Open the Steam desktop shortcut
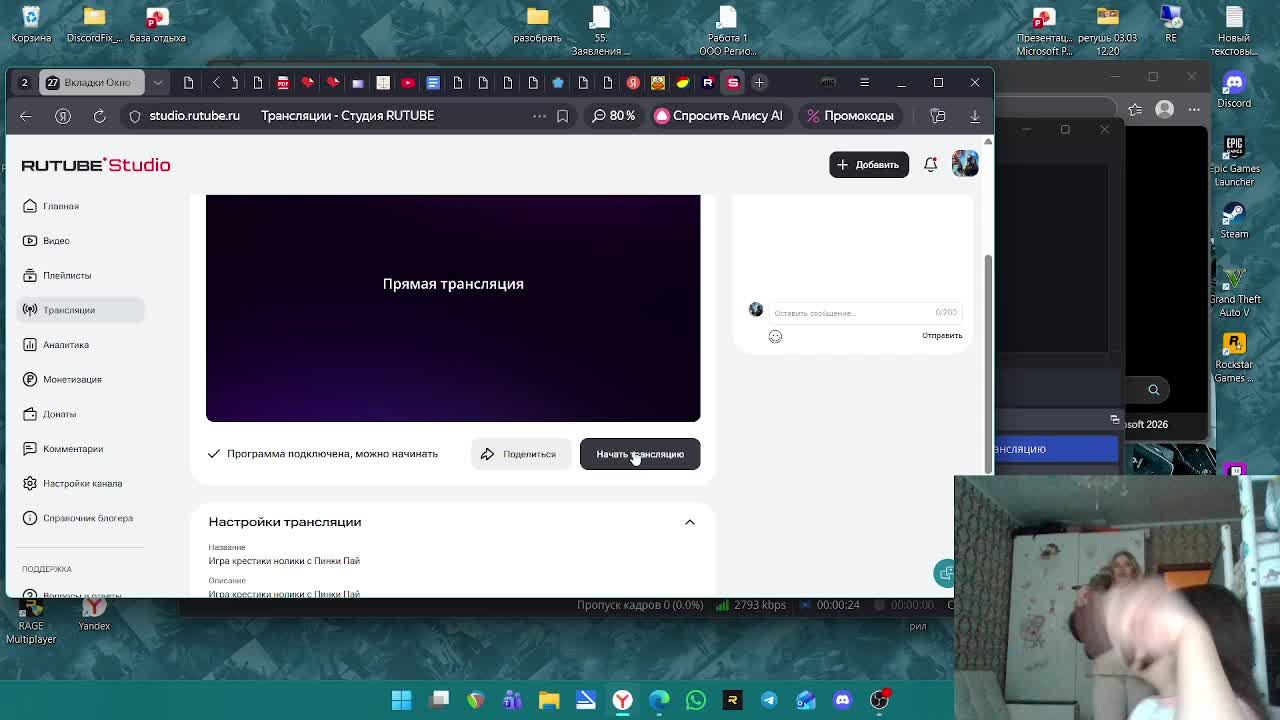This screenshot has height=720, width=1280. [1234, 220]
